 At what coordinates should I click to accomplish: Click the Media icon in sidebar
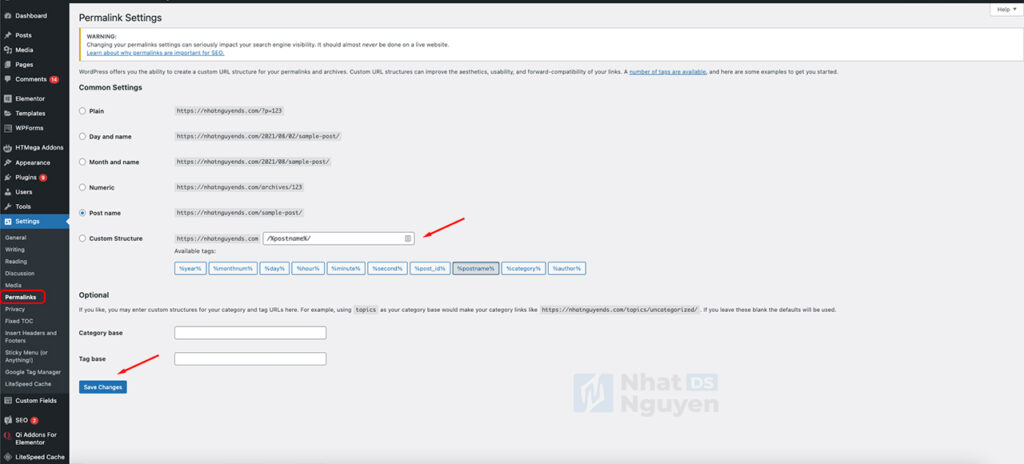8,50
